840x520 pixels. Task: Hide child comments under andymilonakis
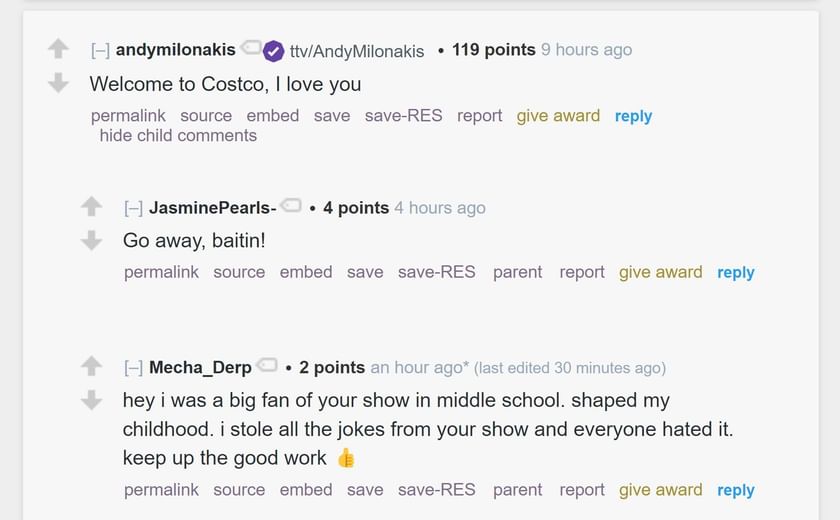pyautogui.click(x=178, y=135)
